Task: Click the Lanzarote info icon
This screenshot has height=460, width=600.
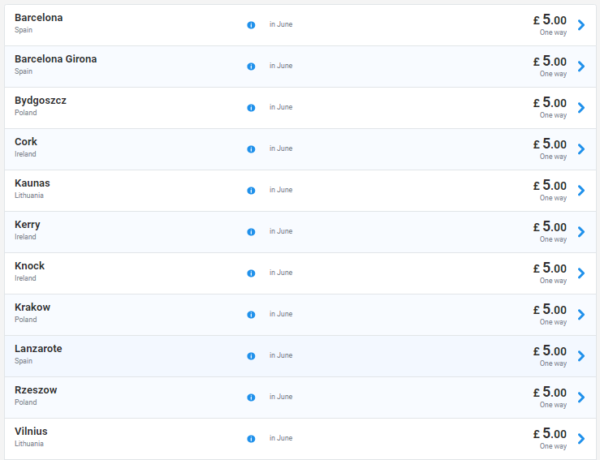Action: [251, 355]
